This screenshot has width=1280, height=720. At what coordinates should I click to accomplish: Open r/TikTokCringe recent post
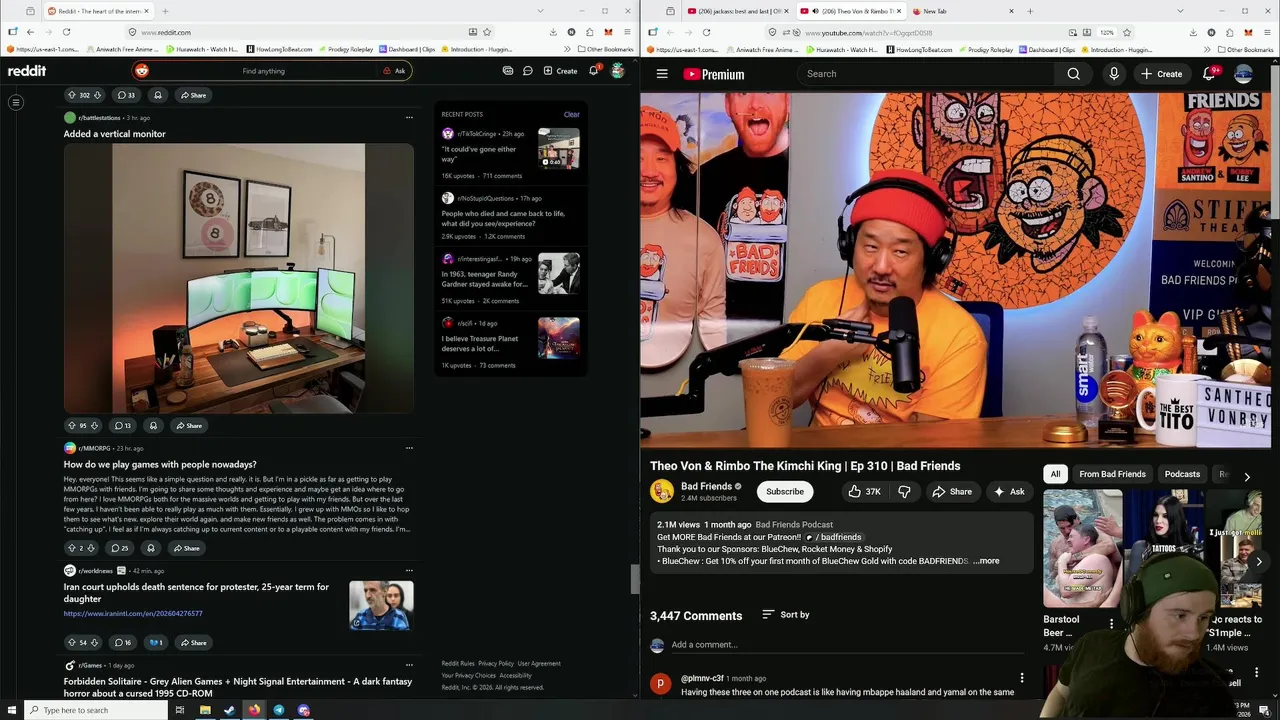click(x=510, y=154)
